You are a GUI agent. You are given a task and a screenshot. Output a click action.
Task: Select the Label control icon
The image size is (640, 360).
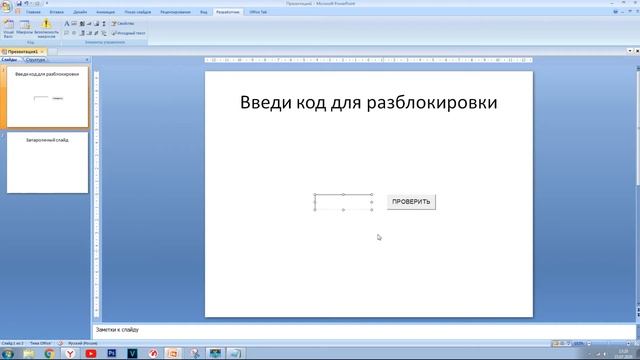pyautogui.click(x=67, y=24)
